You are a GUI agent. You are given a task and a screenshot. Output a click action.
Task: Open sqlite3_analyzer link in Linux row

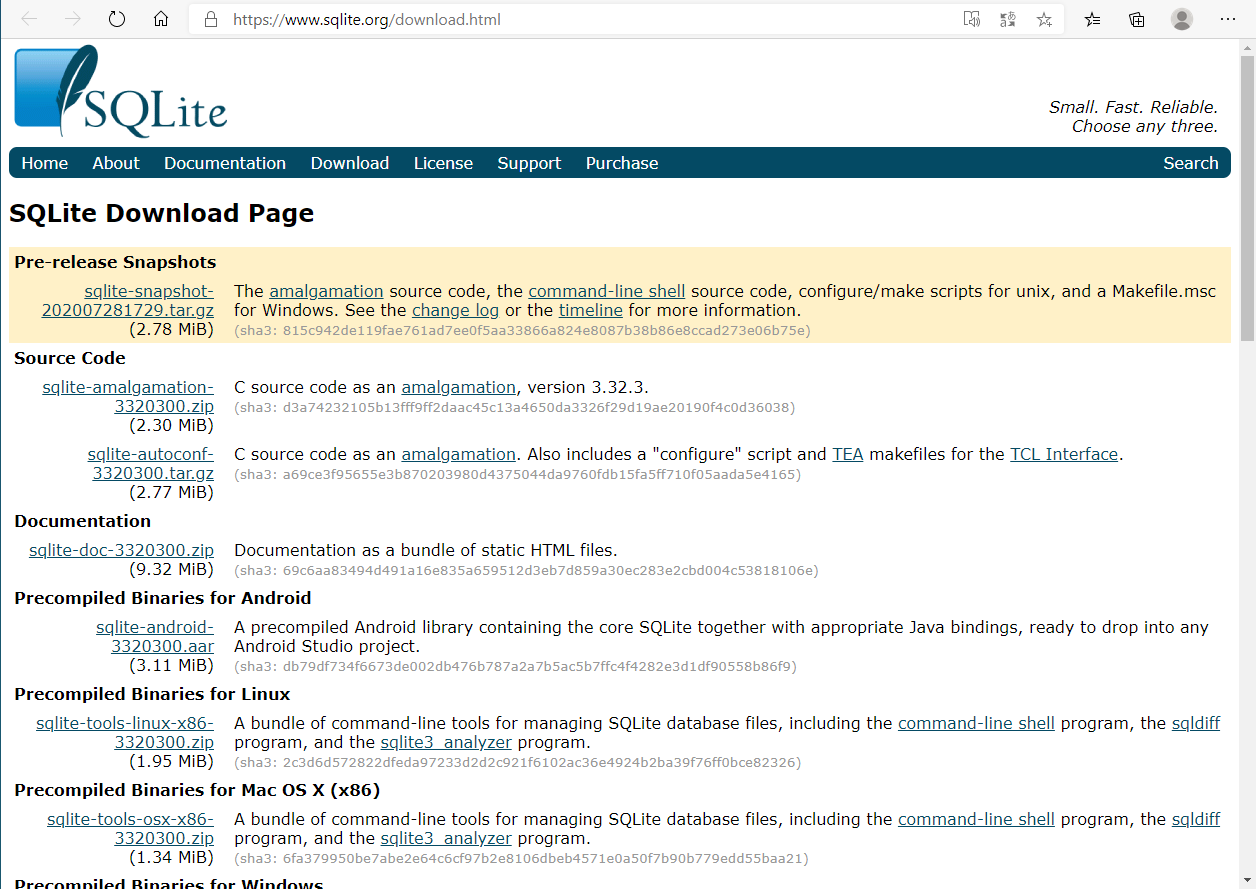446,742
